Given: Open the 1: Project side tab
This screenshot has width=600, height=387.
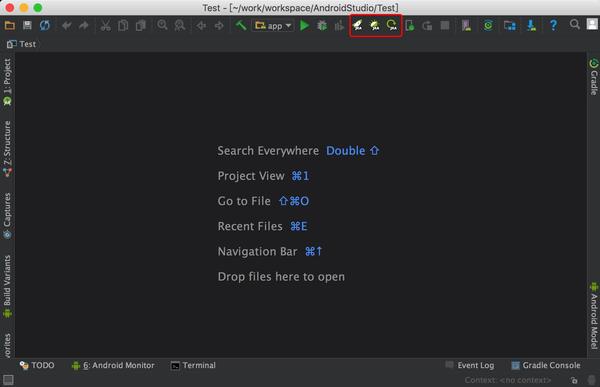Looking at the screenshot, I should [x=7, y=82].
